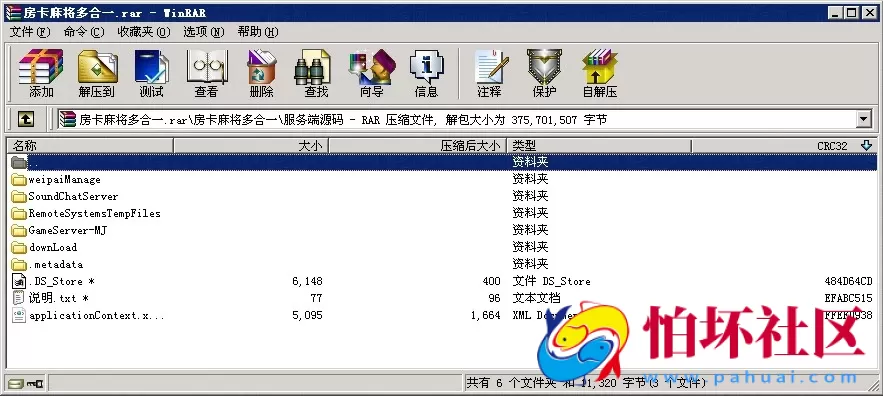Click the status bar file count text
The width and height of the screenshot is (883, 396).
tap(586, 383)
